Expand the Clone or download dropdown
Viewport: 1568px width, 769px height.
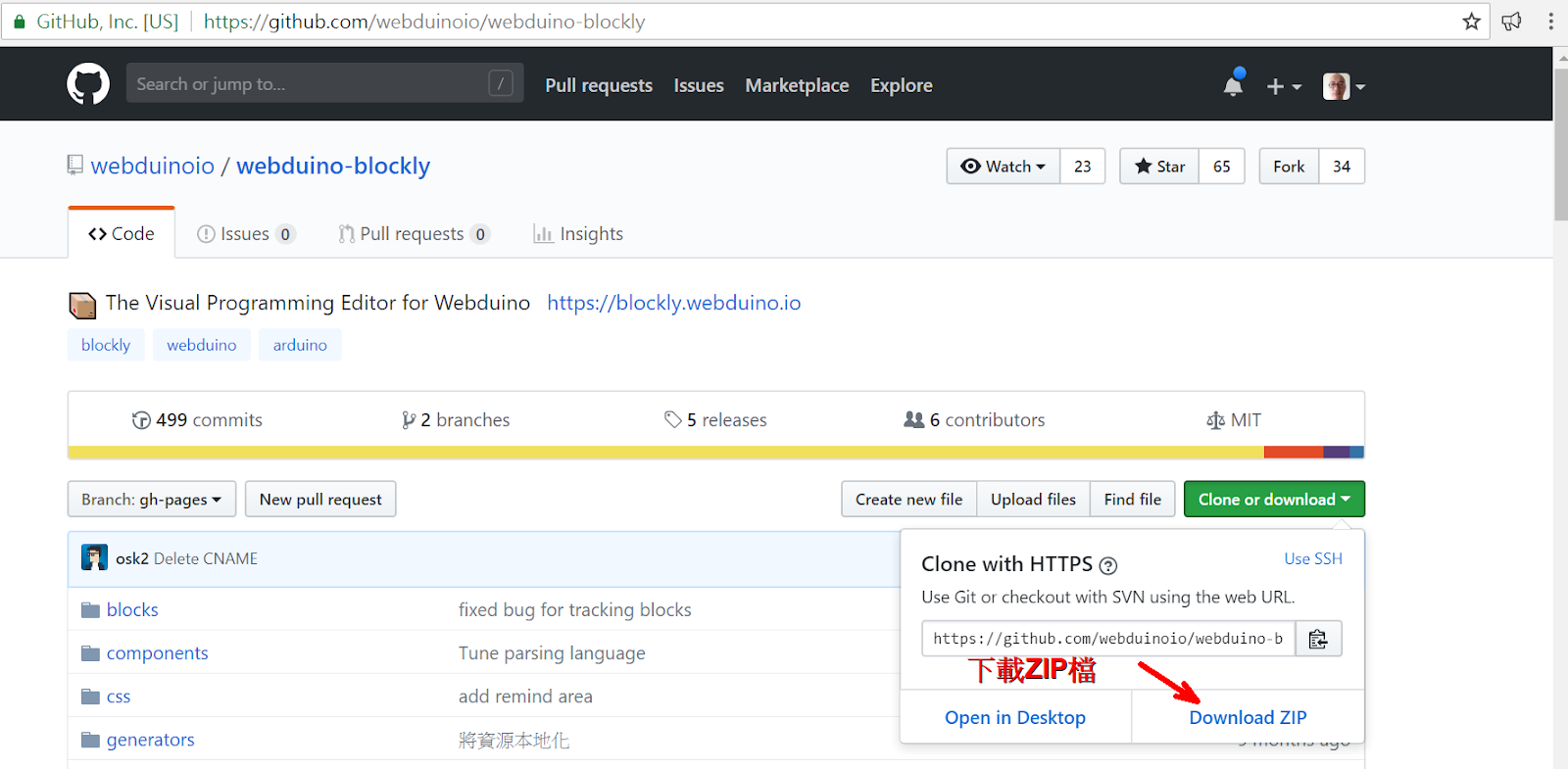point(1274,500)
